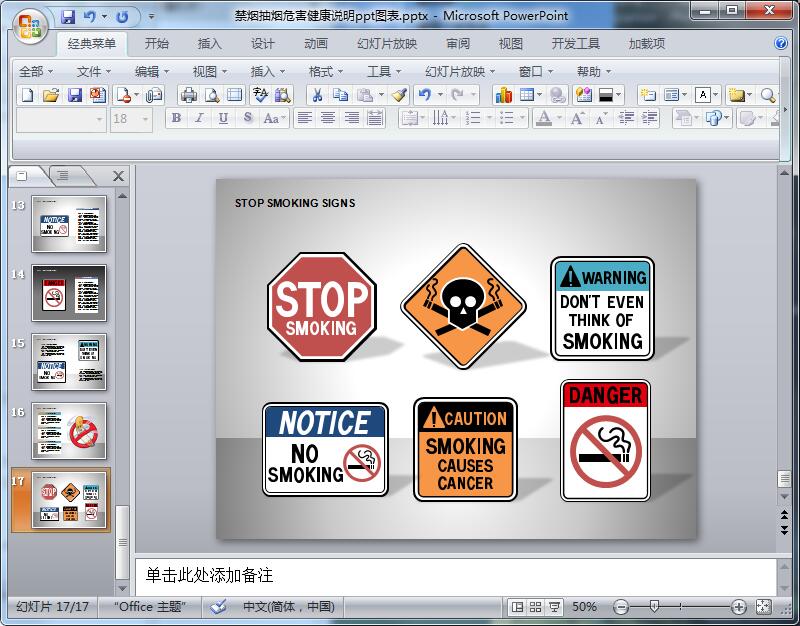
Task: Open the 审阅 ribbon tab
Action: 458,44
